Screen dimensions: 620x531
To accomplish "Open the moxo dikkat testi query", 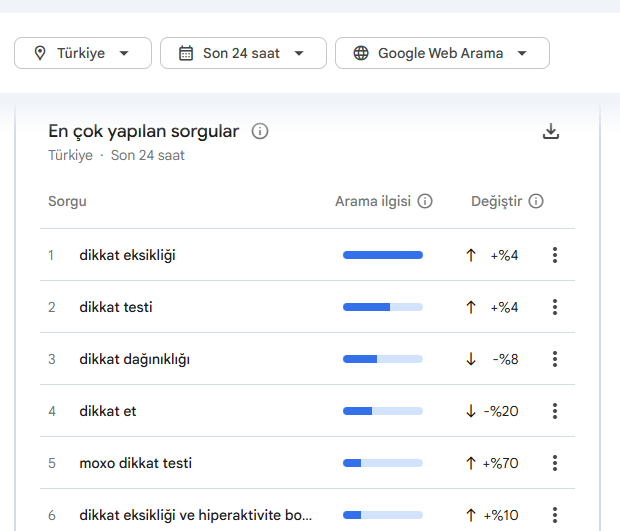I will [x=135, y=463].
